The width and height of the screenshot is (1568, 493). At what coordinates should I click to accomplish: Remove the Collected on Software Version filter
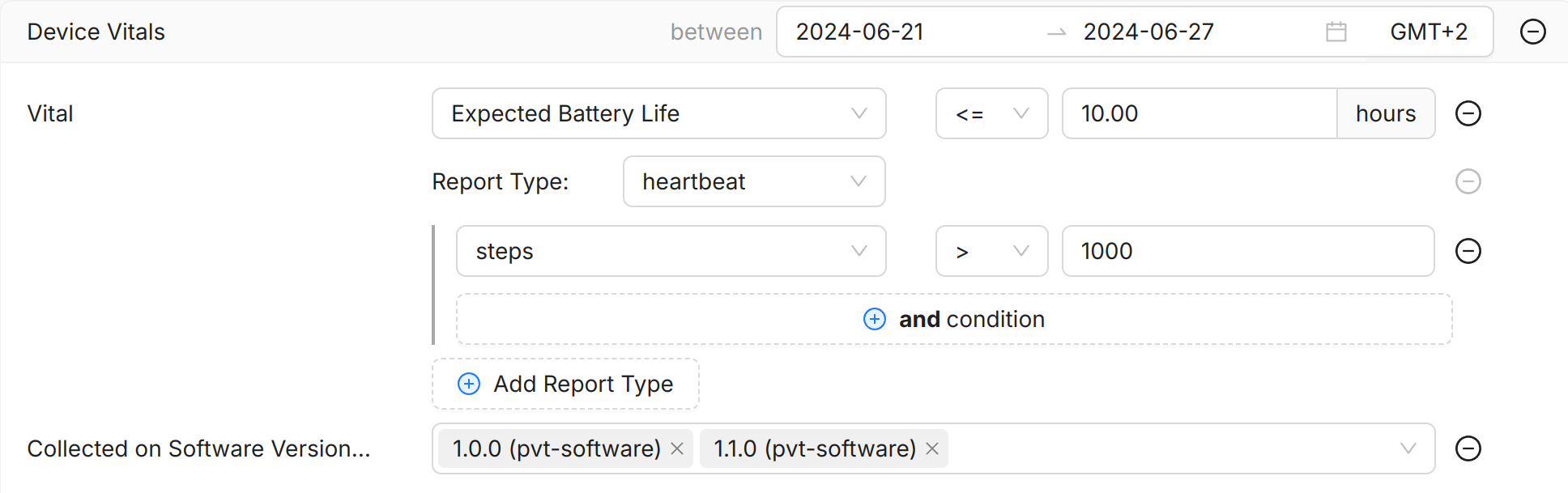tap(1468, 448)
